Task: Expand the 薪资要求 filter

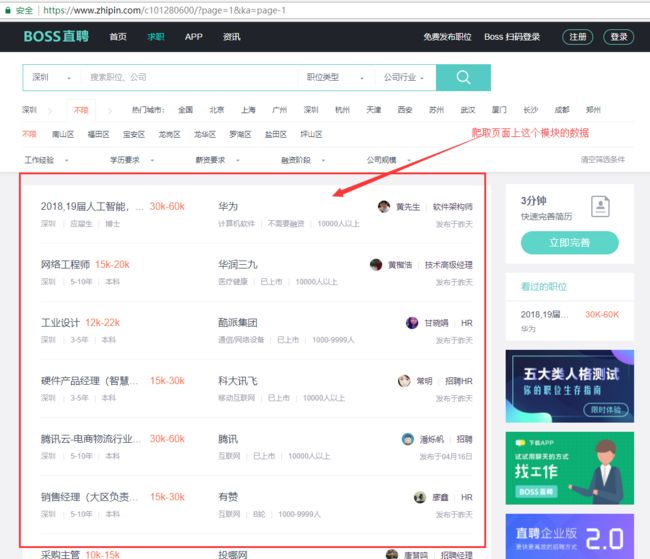Action: 218,160
